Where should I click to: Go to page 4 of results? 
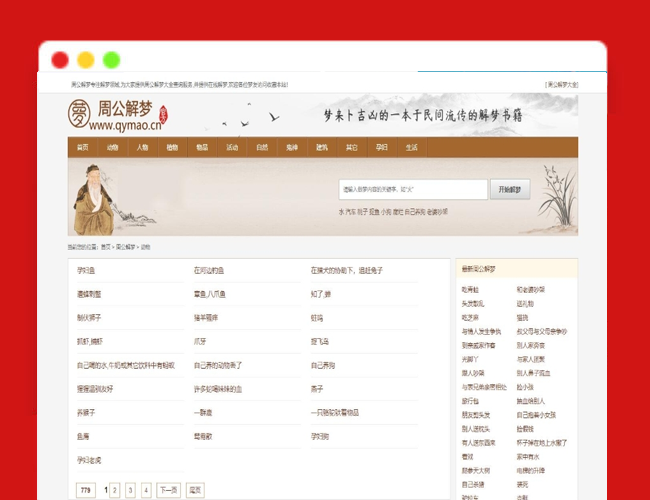pos(146,490)
